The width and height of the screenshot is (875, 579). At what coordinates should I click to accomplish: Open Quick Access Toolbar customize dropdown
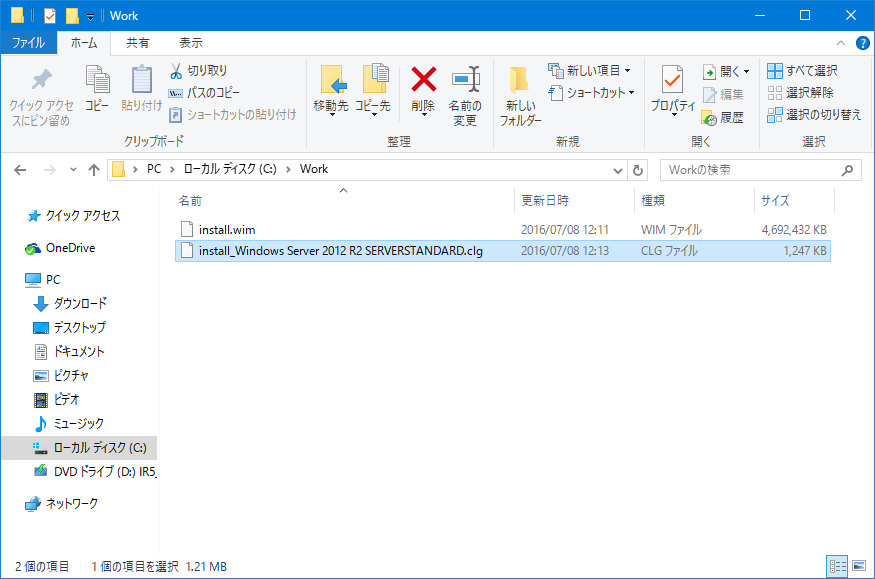90,16
